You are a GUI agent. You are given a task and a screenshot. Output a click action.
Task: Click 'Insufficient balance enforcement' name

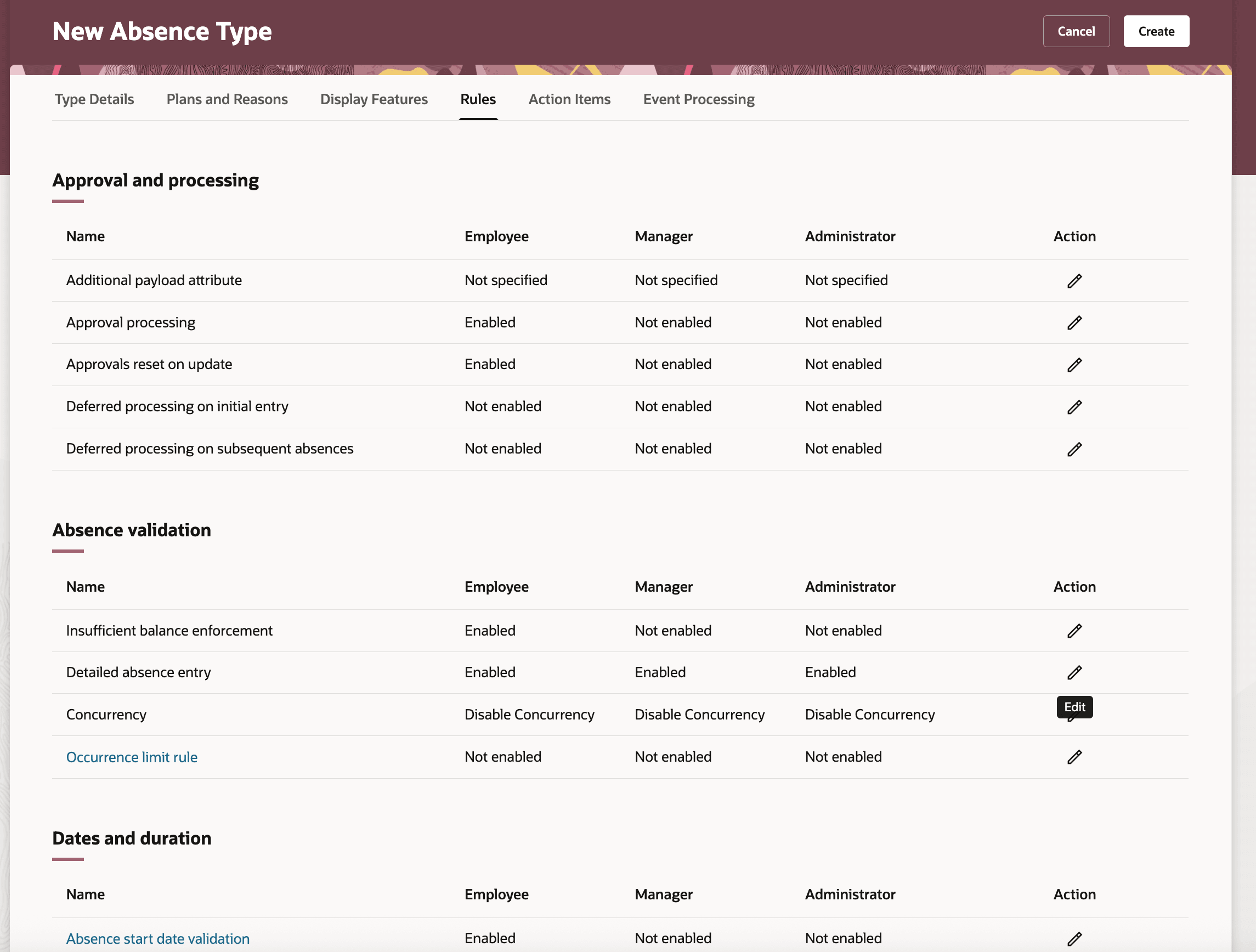click(169, 630)
